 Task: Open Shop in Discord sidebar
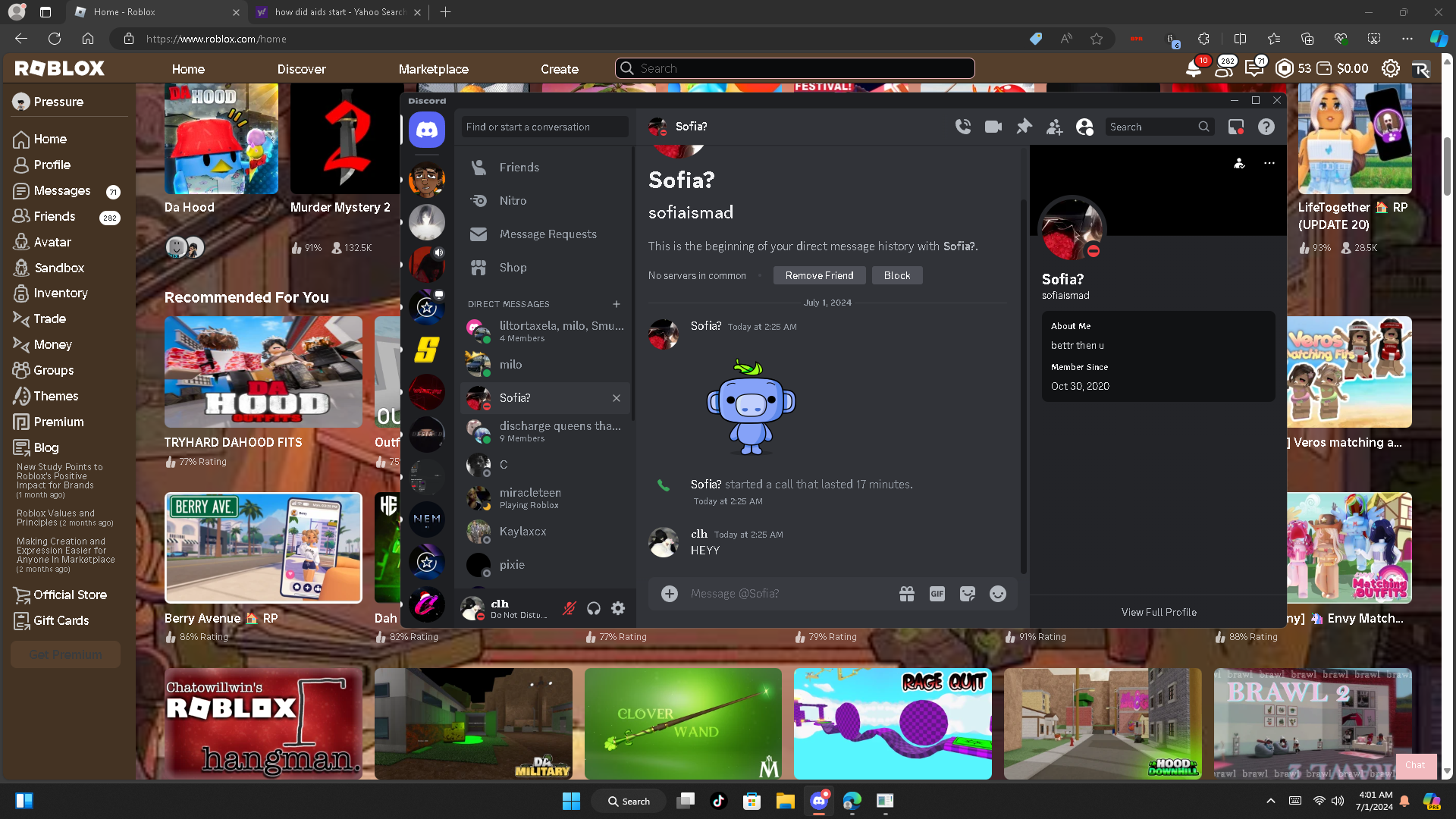545,268
